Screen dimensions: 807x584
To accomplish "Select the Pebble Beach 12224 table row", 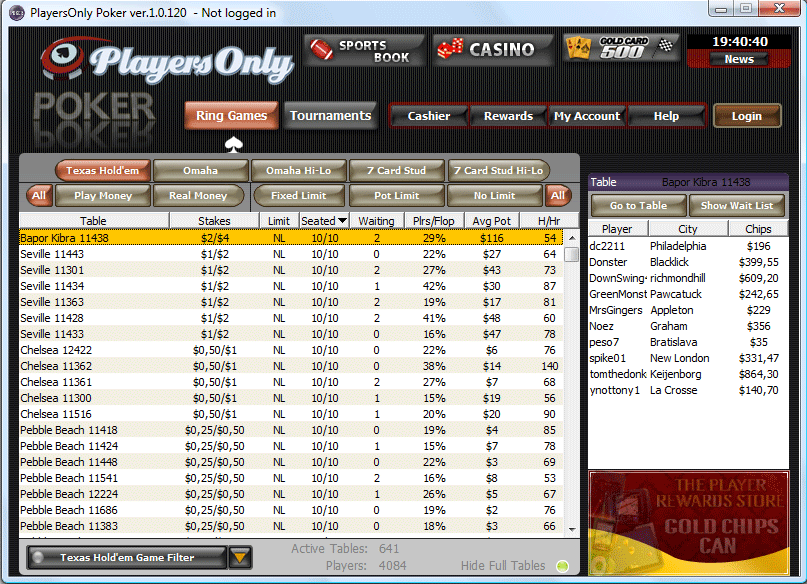I will (291, 494).
